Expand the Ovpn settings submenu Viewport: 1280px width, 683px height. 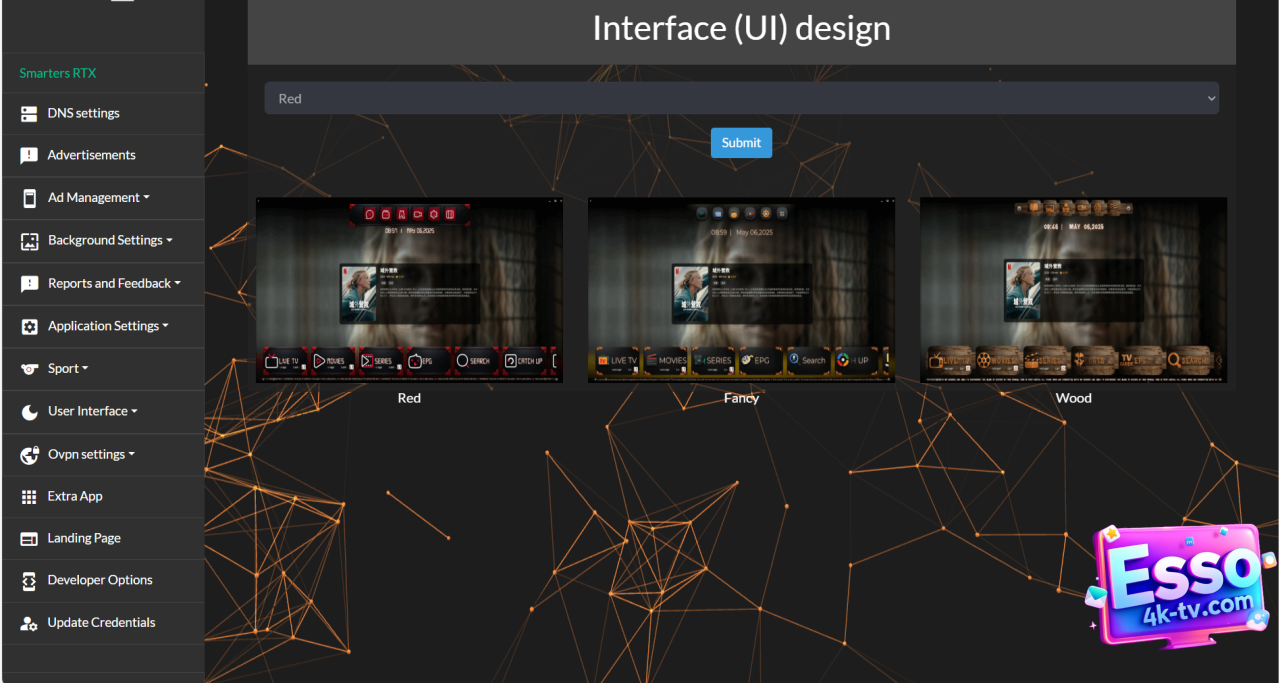[x=90, y=454]
